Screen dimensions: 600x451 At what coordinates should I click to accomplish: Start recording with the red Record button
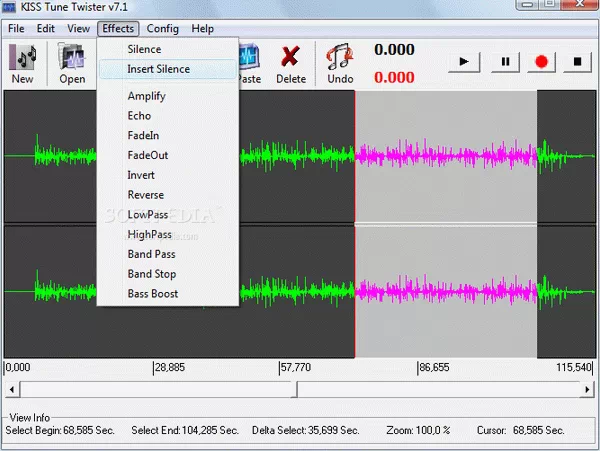[x=541, y=62]
